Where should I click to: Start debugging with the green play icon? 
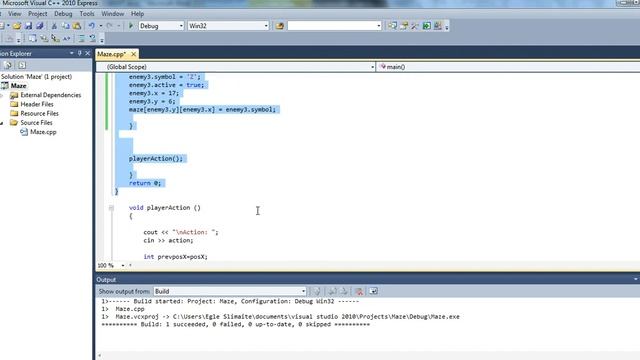(x=131, y=26)
